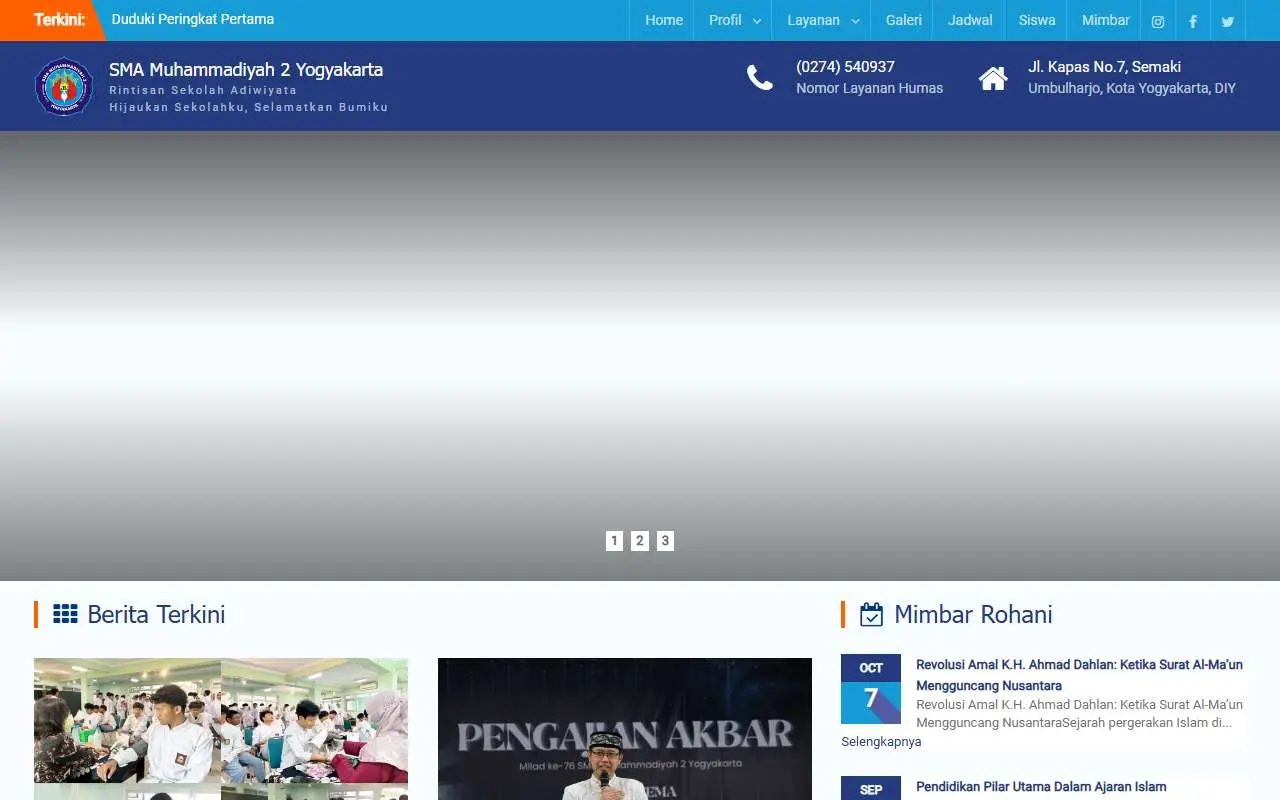This screenshot has height=800, width=1280.
Task: Open Revolusi Amal K.H. Ahmad Dahlan article
Action: (1079, 675)
